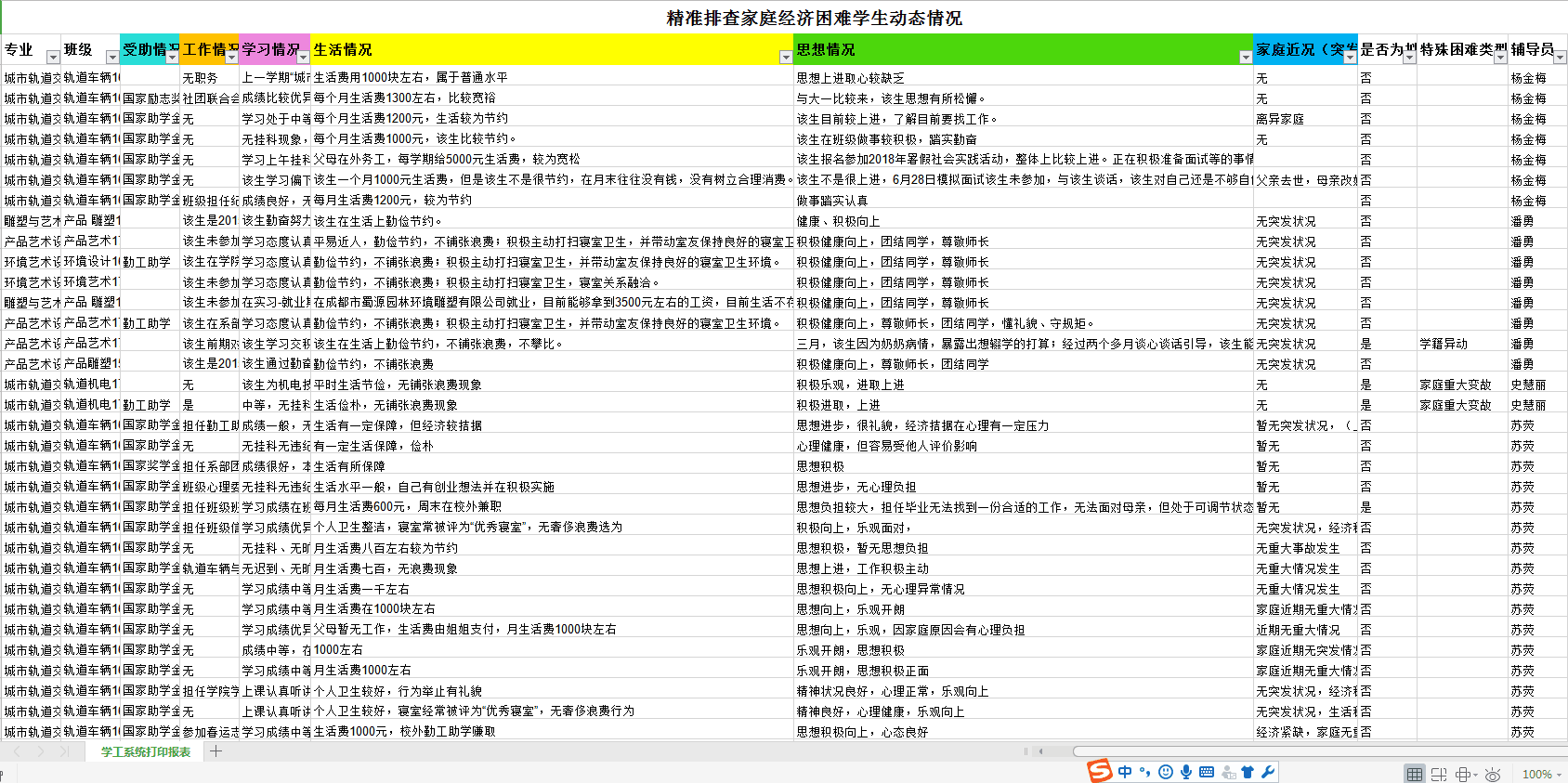Open Sogou skin shirt icon
The height and width of the screenshot is (783, 1568).
point(1248,772)
